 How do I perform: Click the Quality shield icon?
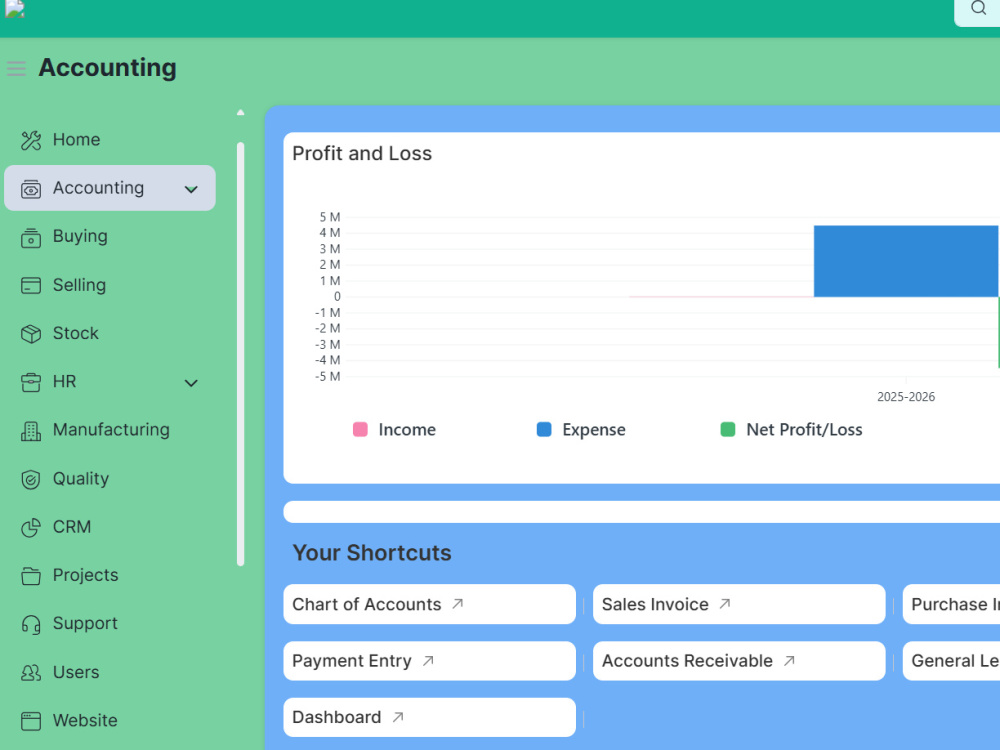[x=31, y=479]
